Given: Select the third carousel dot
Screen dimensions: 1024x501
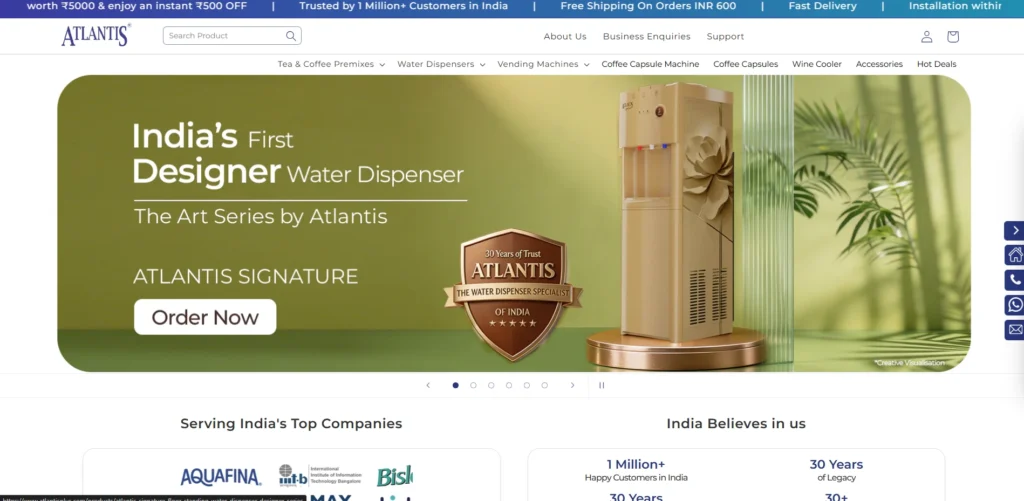Looking at the screenshot, I should coord(491,385).
